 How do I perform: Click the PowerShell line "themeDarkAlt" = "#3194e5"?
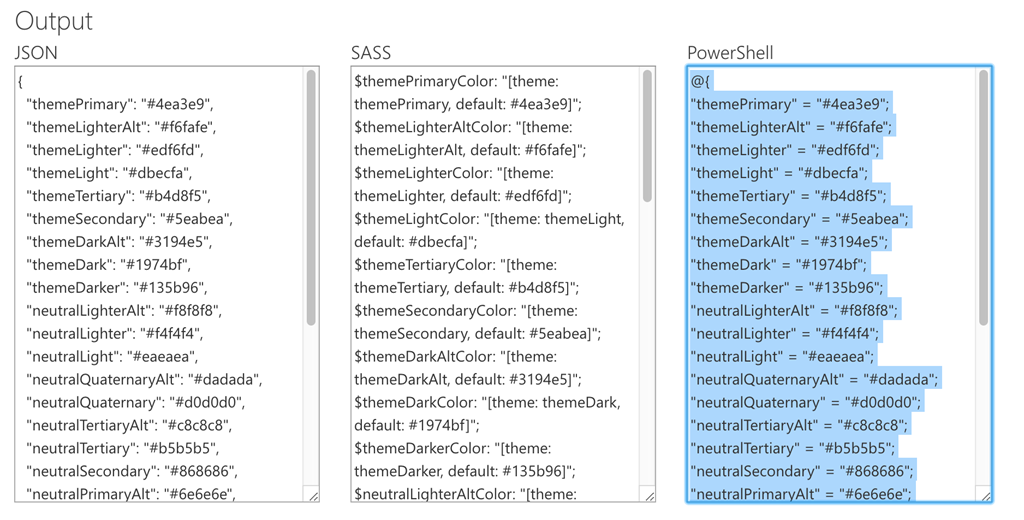click(790, 242)
